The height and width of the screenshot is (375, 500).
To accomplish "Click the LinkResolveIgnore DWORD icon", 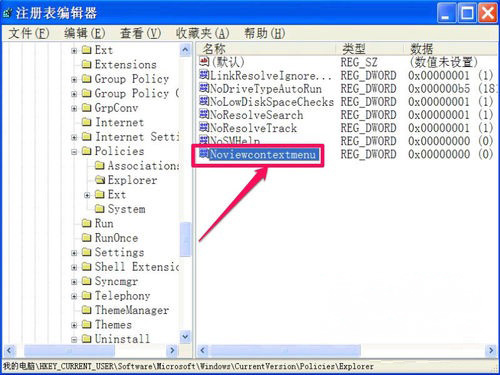I will tap(204, 75).
